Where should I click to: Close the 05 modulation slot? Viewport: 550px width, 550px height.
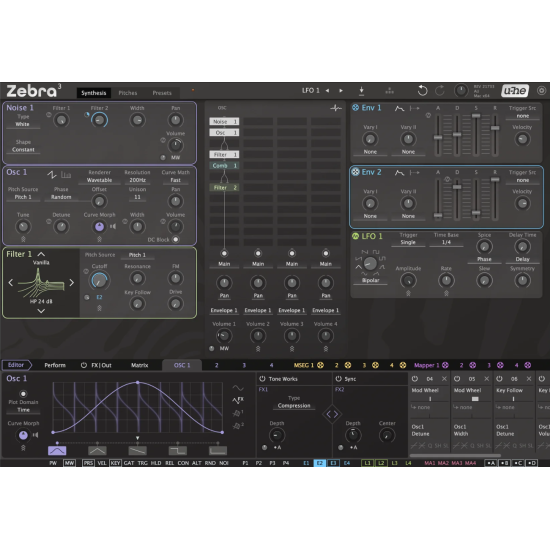coord(487,379)
